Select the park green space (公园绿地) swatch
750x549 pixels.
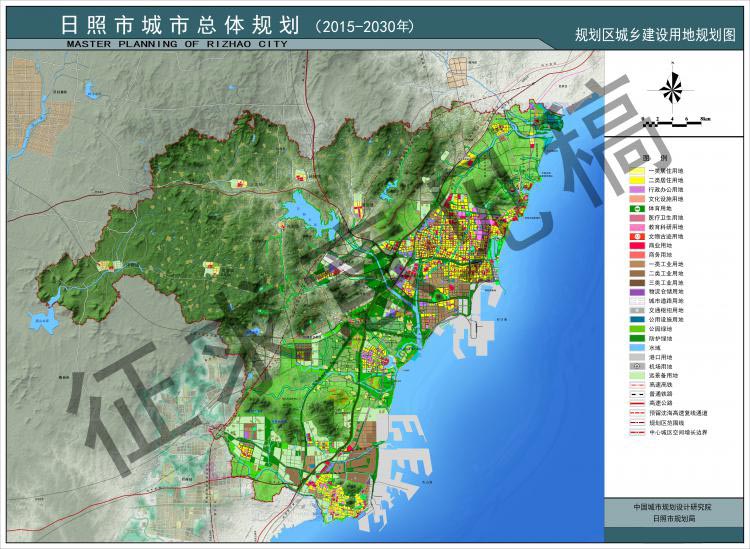[636, 328]
